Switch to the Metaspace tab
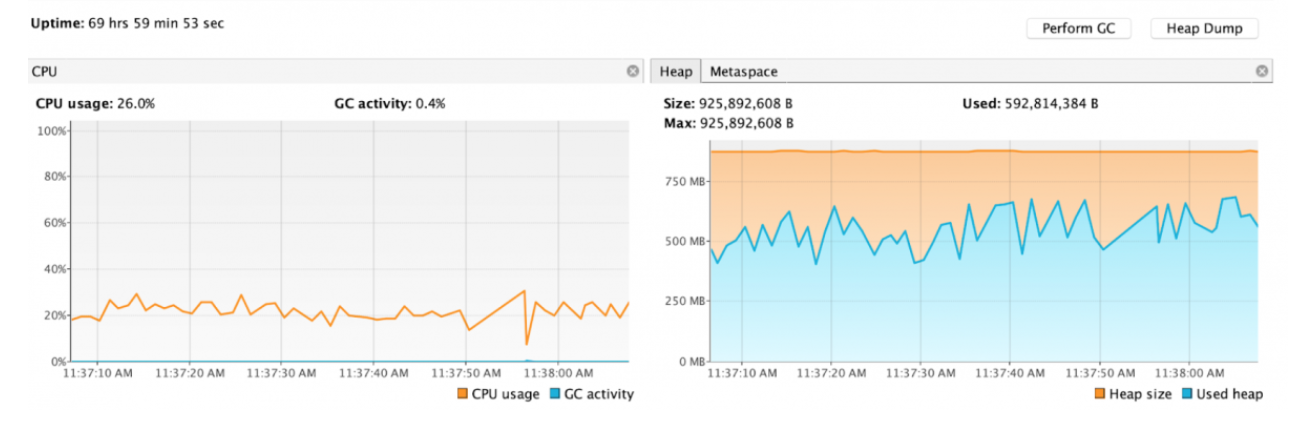This screenshot has height=432, width=1304. [743, 71]
